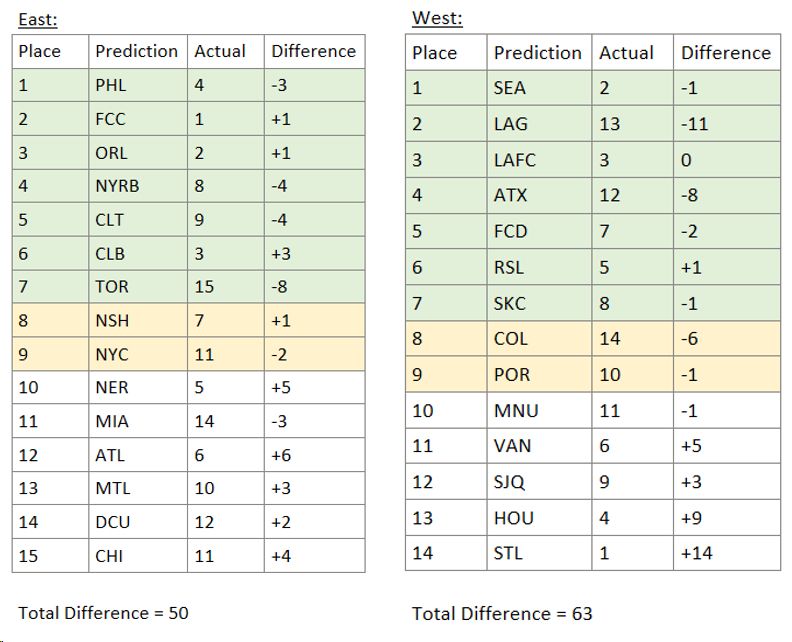Click the CHI prediction cell
This screenshot has height=642, width=792.
pos(110,555)
